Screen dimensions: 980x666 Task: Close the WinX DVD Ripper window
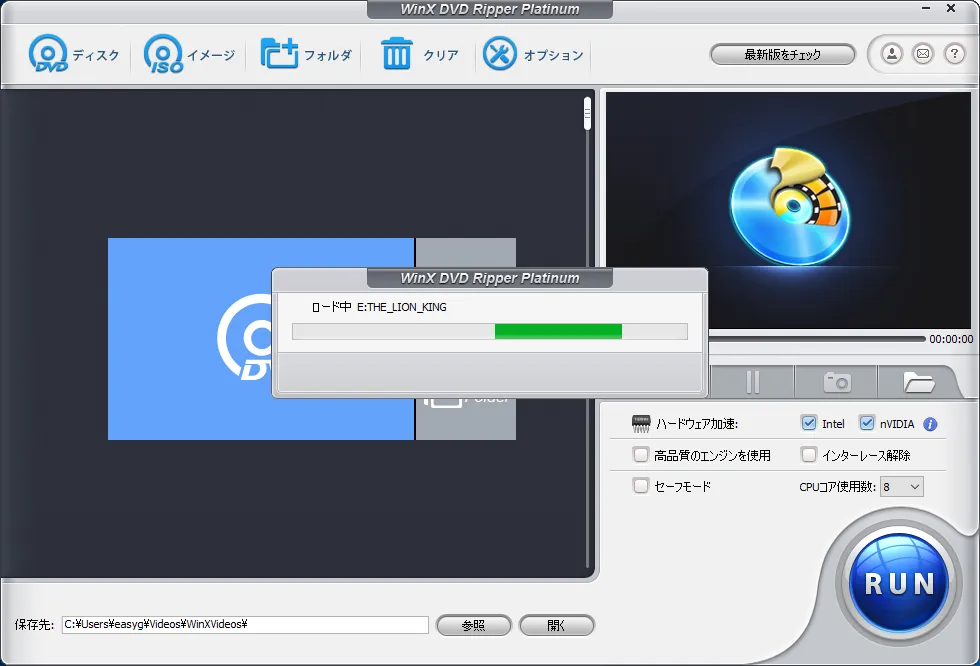coord(951,8)
